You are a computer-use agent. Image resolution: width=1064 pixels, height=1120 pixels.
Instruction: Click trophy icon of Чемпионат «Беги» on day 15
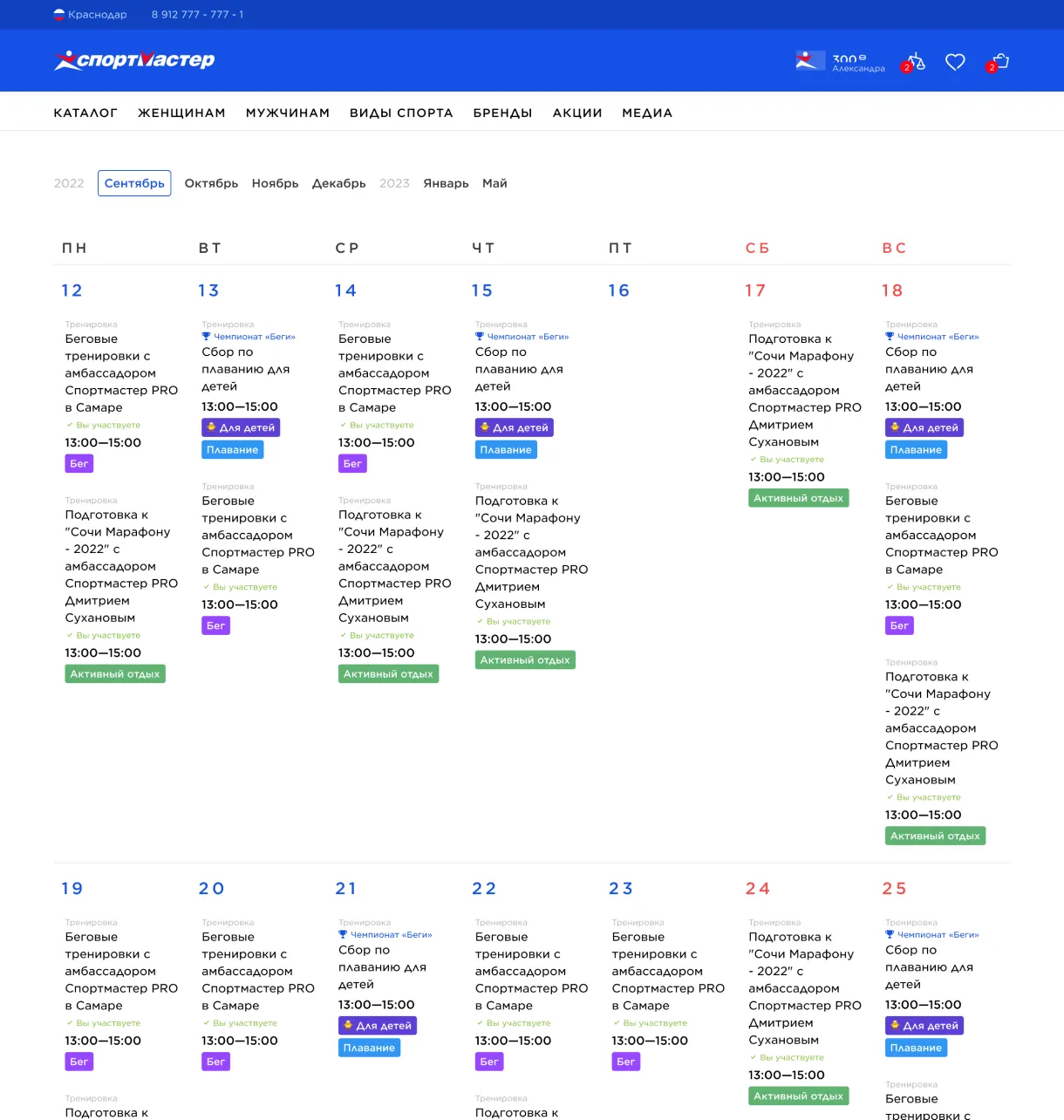480,337
